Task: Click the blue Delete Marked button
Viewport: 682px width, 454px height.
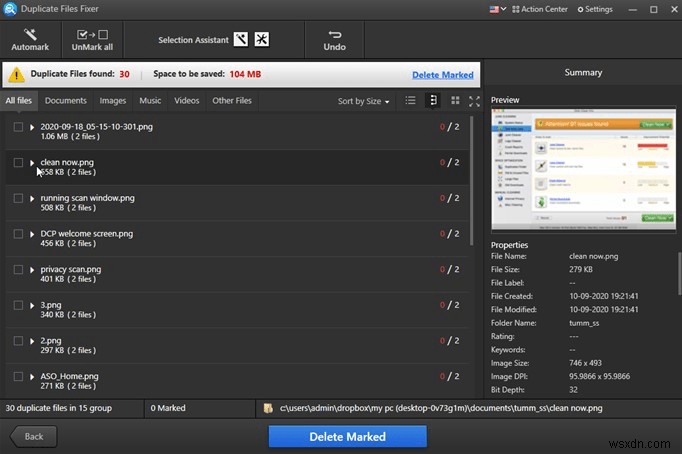Action: [x=347, y=436]
